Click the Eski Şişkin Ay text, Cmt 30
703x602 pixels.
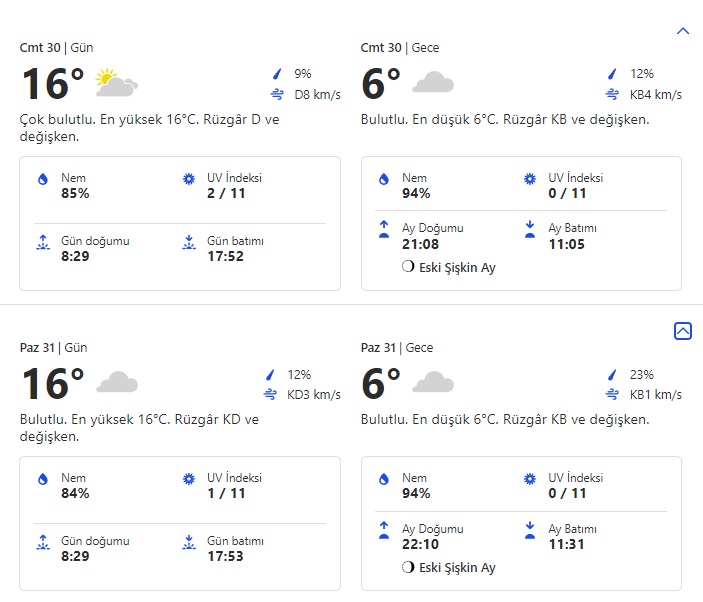coord(457,268)
